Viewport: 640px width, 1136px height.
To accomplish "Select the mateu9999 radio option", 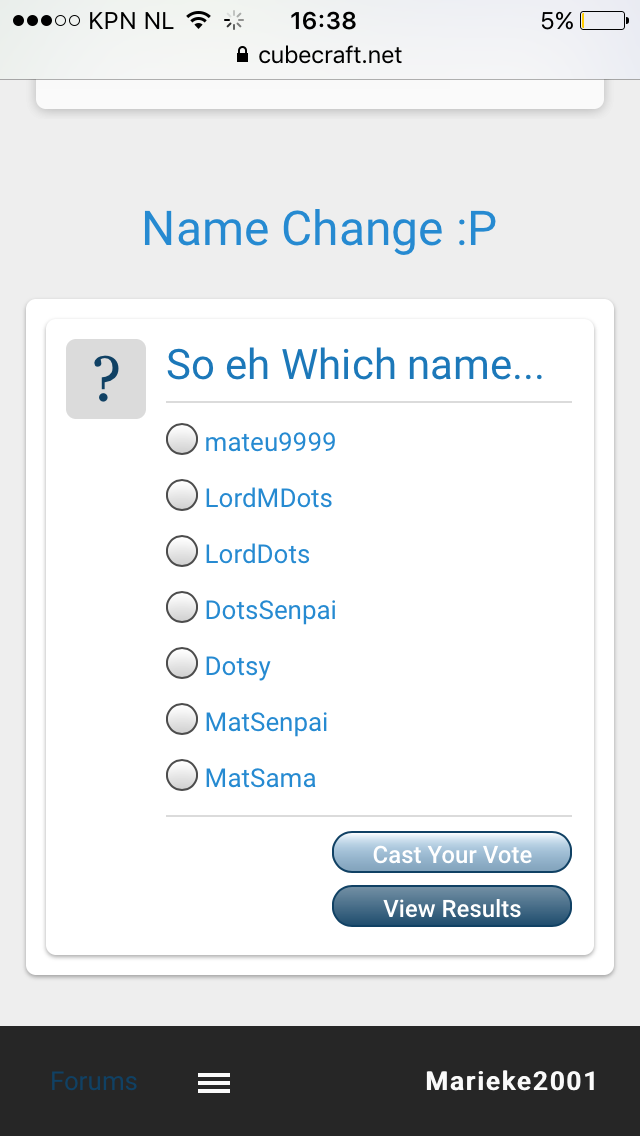I will click(x=182, y=439).
